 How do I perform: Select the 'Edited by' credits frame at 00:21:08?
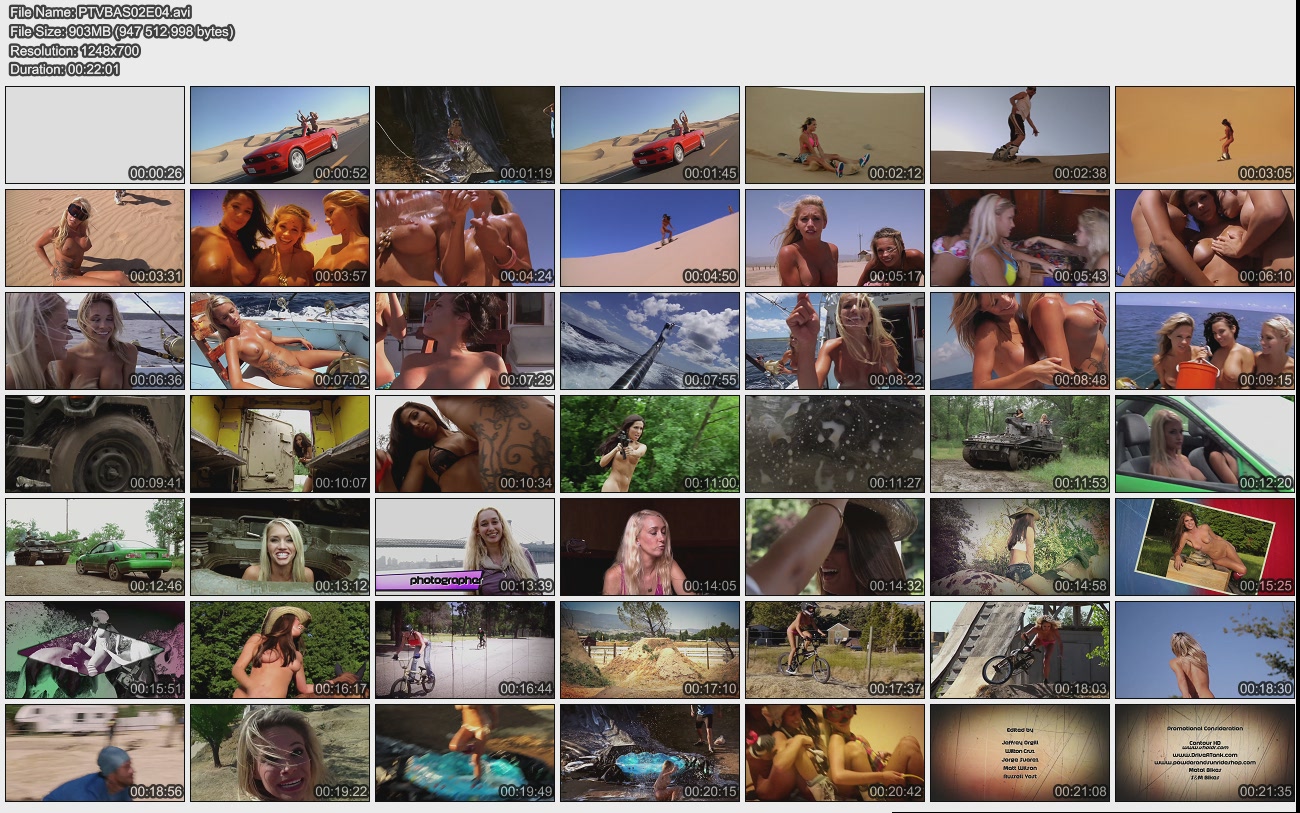[x=1020, y=753]
